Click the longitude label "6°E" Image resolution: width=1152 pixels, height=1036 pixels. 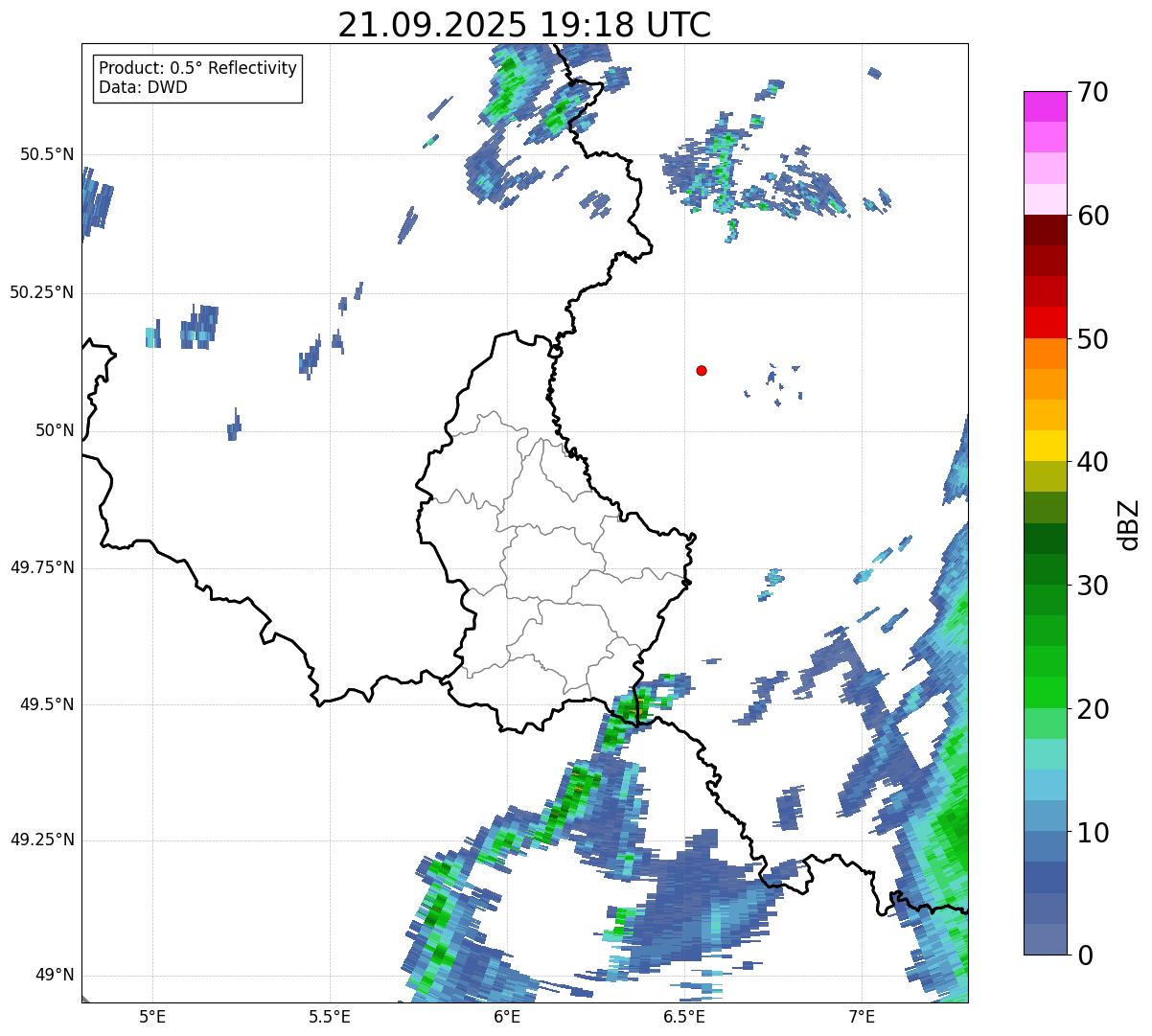(x=507, y=1016)
